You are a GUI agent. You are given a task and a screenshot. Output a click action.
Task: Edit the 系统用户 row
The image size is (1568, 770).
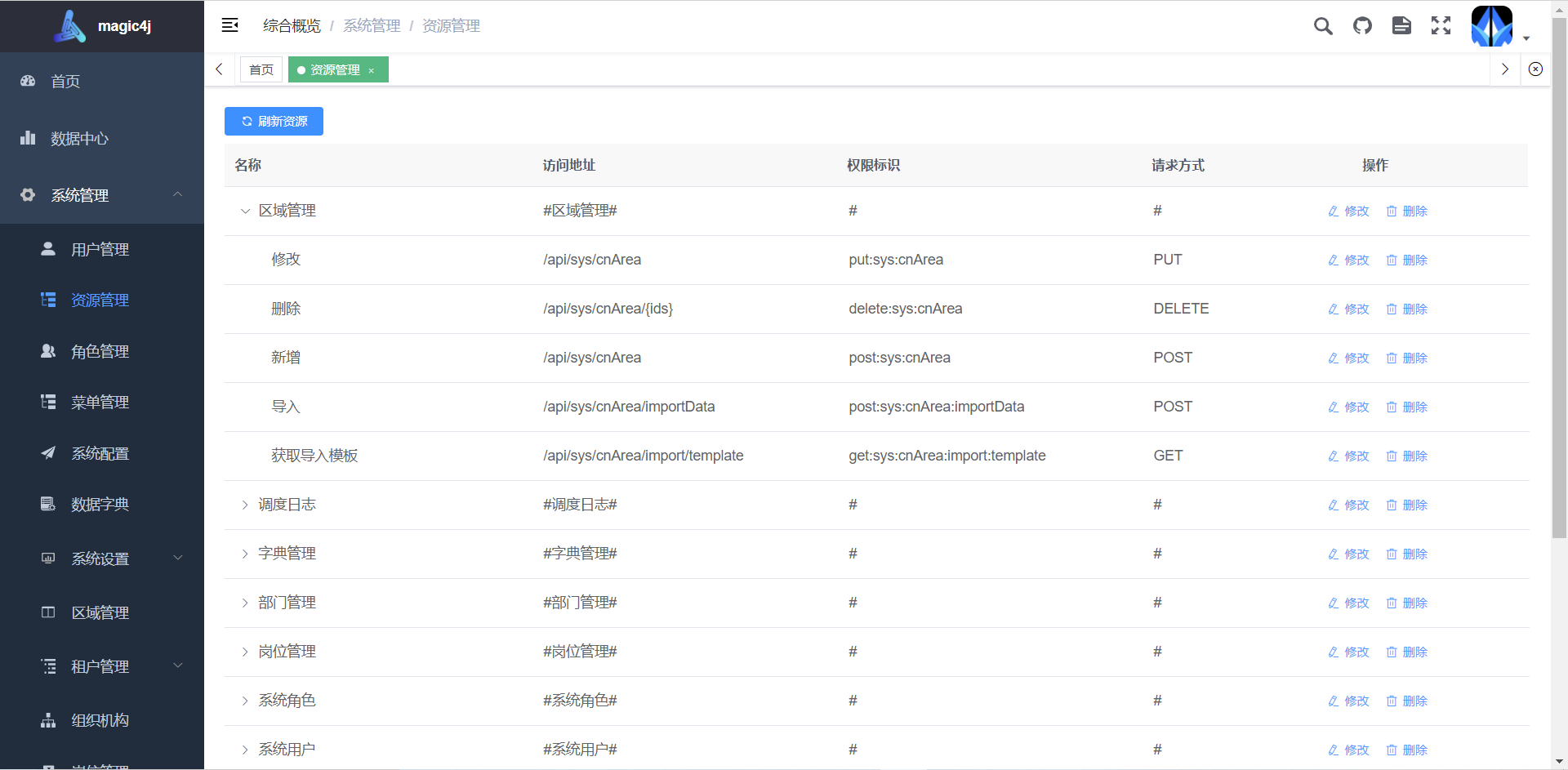click(x=1348, y=750)
